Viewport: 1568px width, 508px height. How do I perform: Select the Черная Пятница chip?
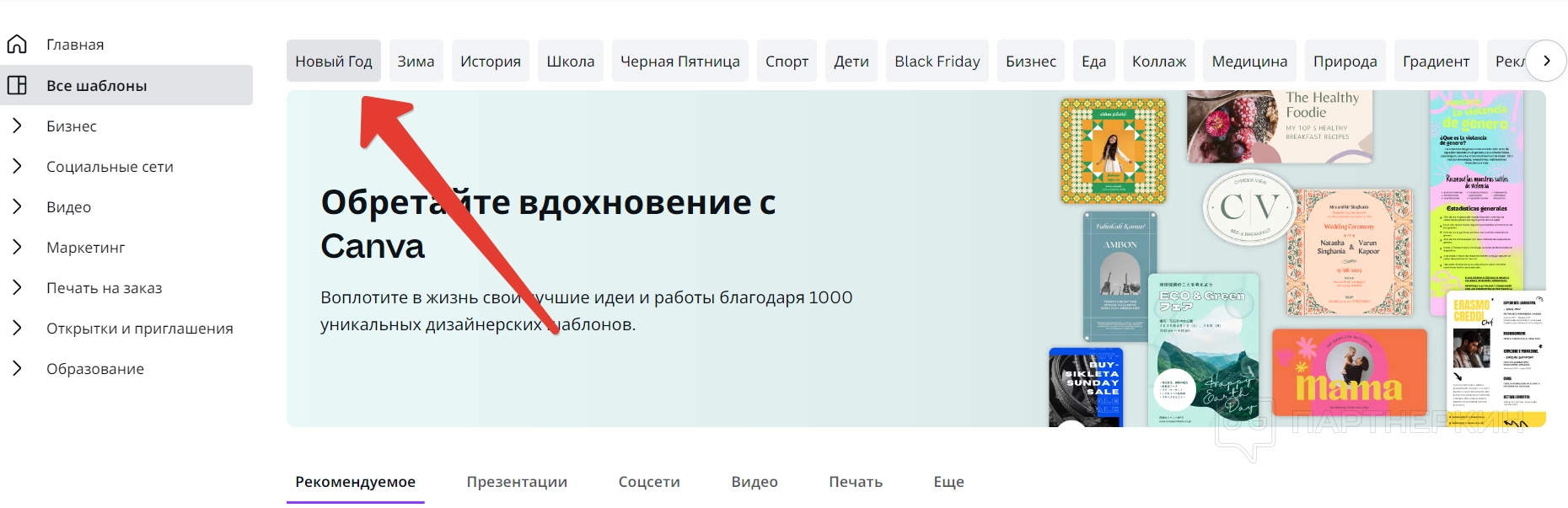(680, 61)
